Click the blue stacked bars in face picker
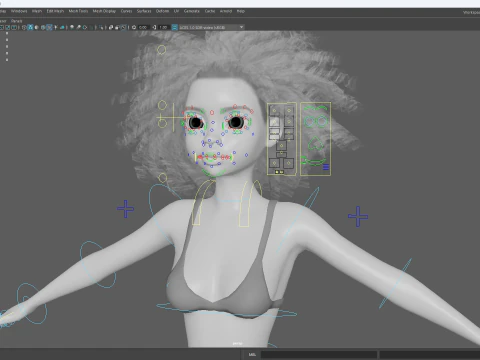480x360 pixels. point(326,167)
